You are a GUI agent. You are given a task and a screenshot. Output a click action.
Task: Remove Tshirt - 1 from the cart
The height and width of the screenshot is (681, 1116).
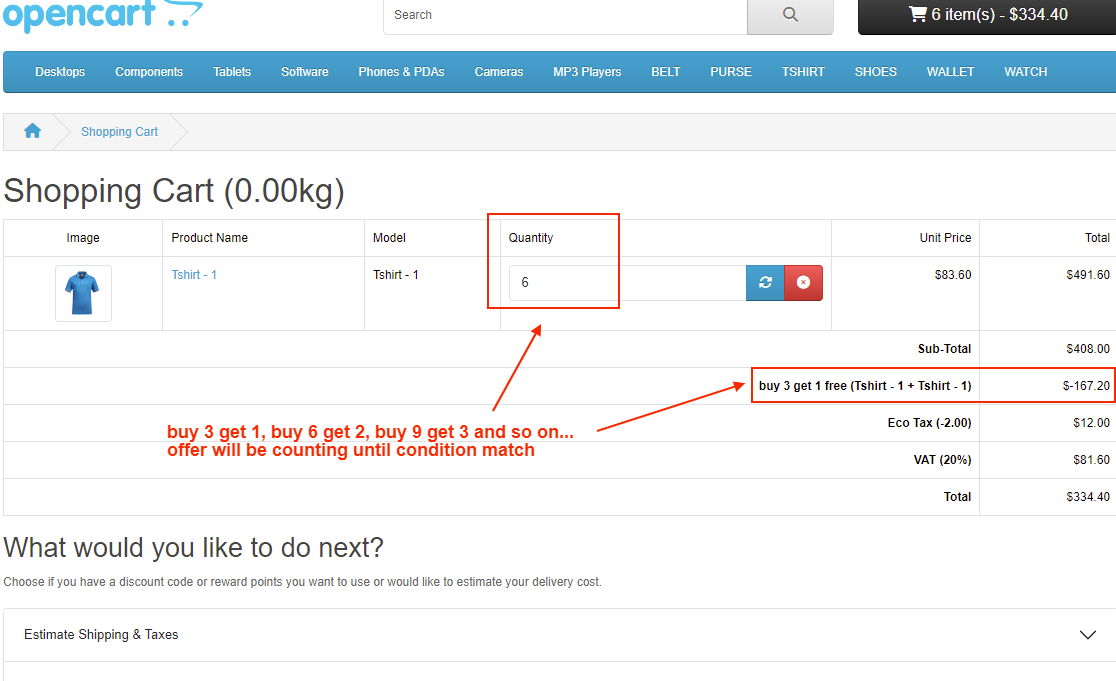[804, 283]
